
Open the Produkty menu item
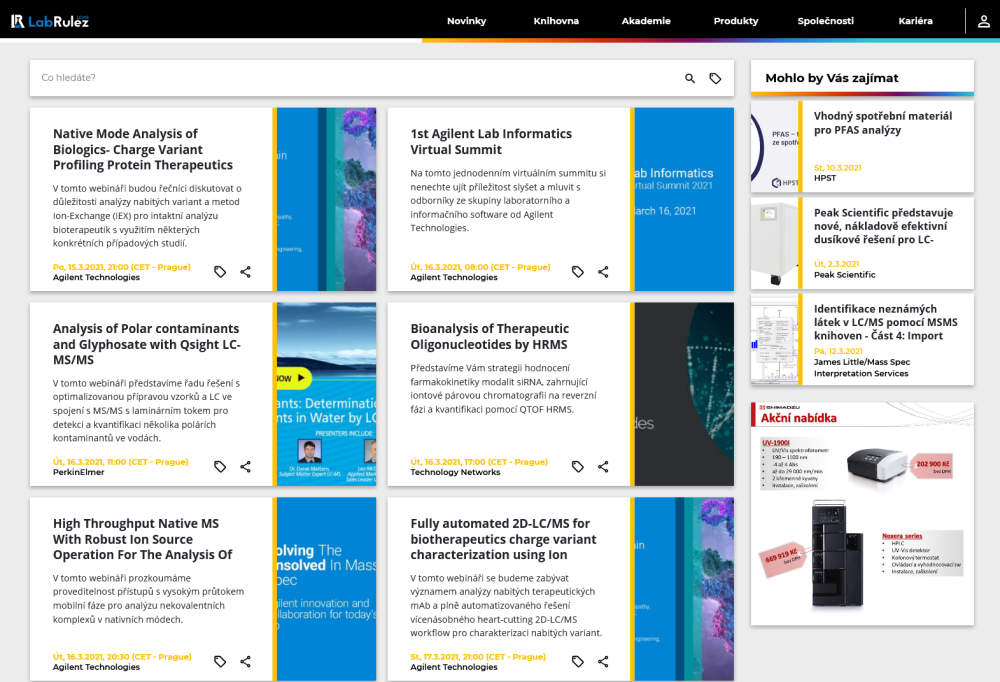(x=736, y=21)
